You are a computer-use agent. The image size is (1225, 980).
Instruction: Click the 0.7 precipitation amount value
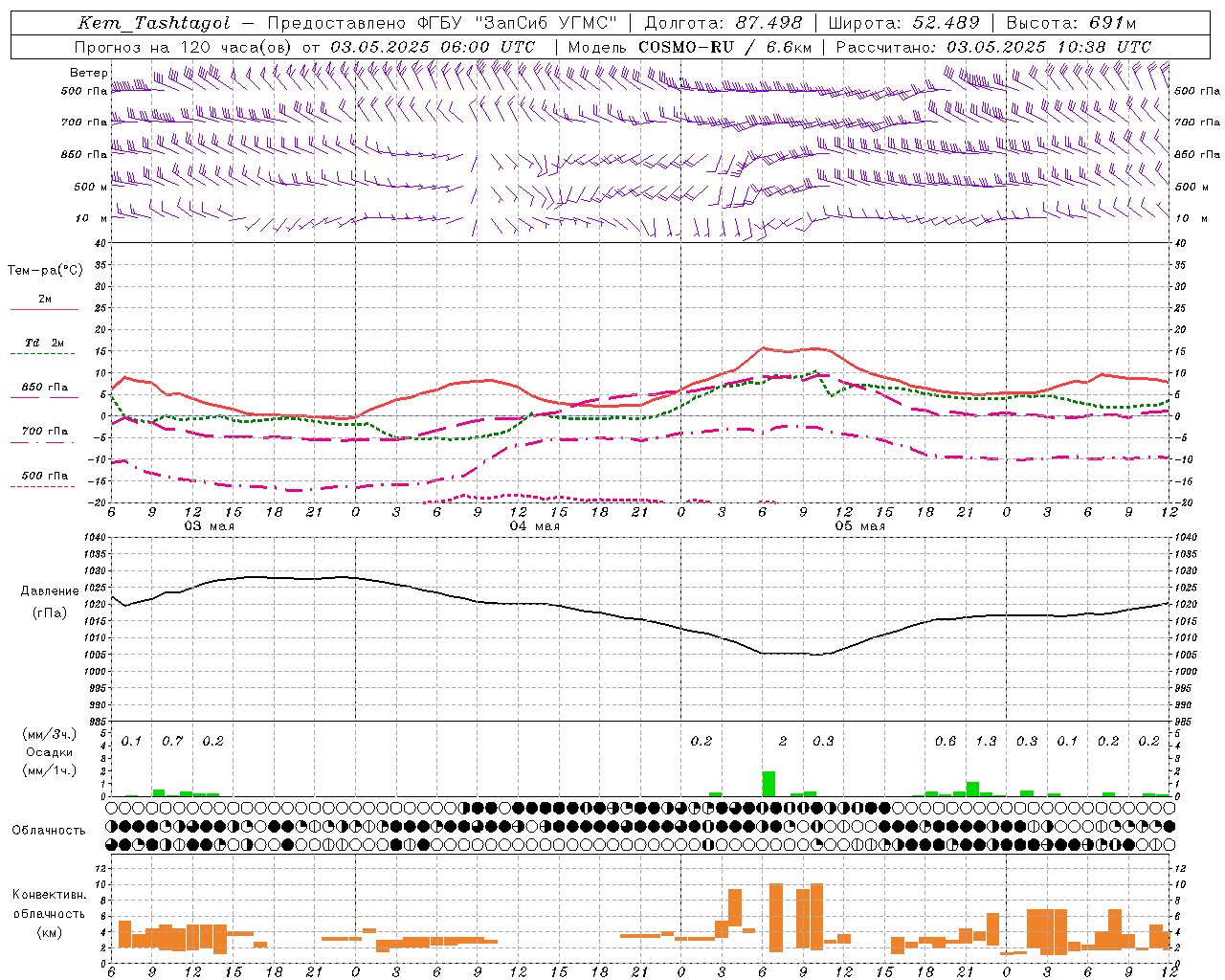tap(172, 741)
